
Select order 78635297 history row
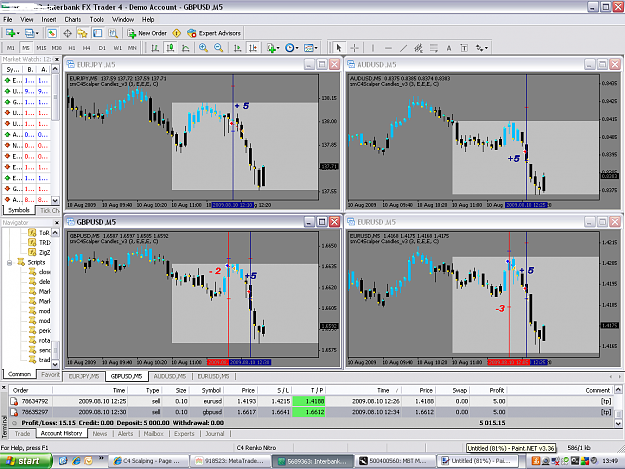click(311, 412)
